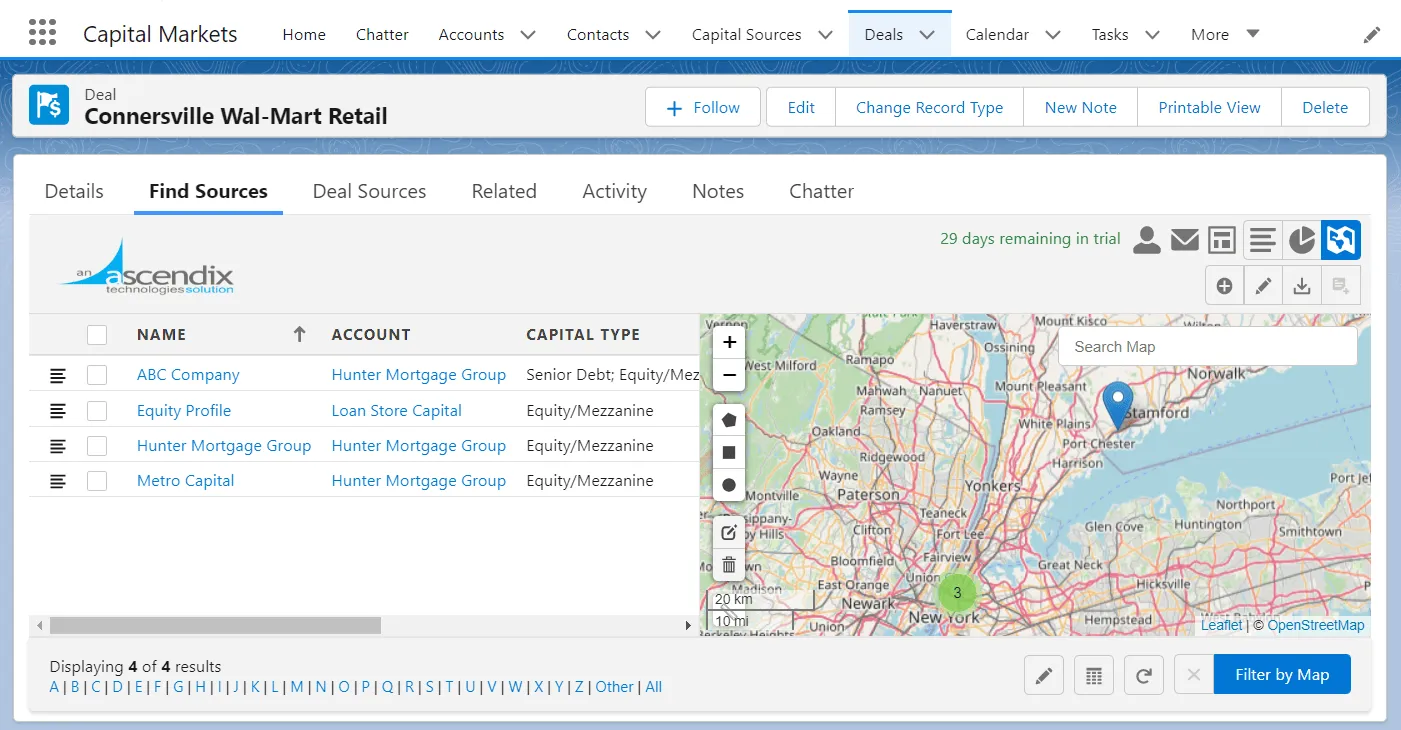The image size is (1401, 730).
Task: Open the Activity tab
Action: click(x=615, y=191)
